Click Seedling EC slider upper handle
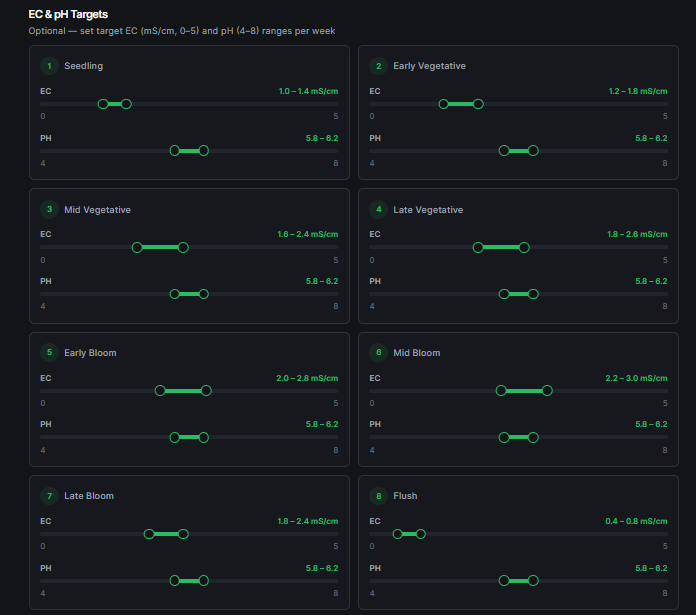This screenshot has height=615, width=696. (x=126, y=104)
